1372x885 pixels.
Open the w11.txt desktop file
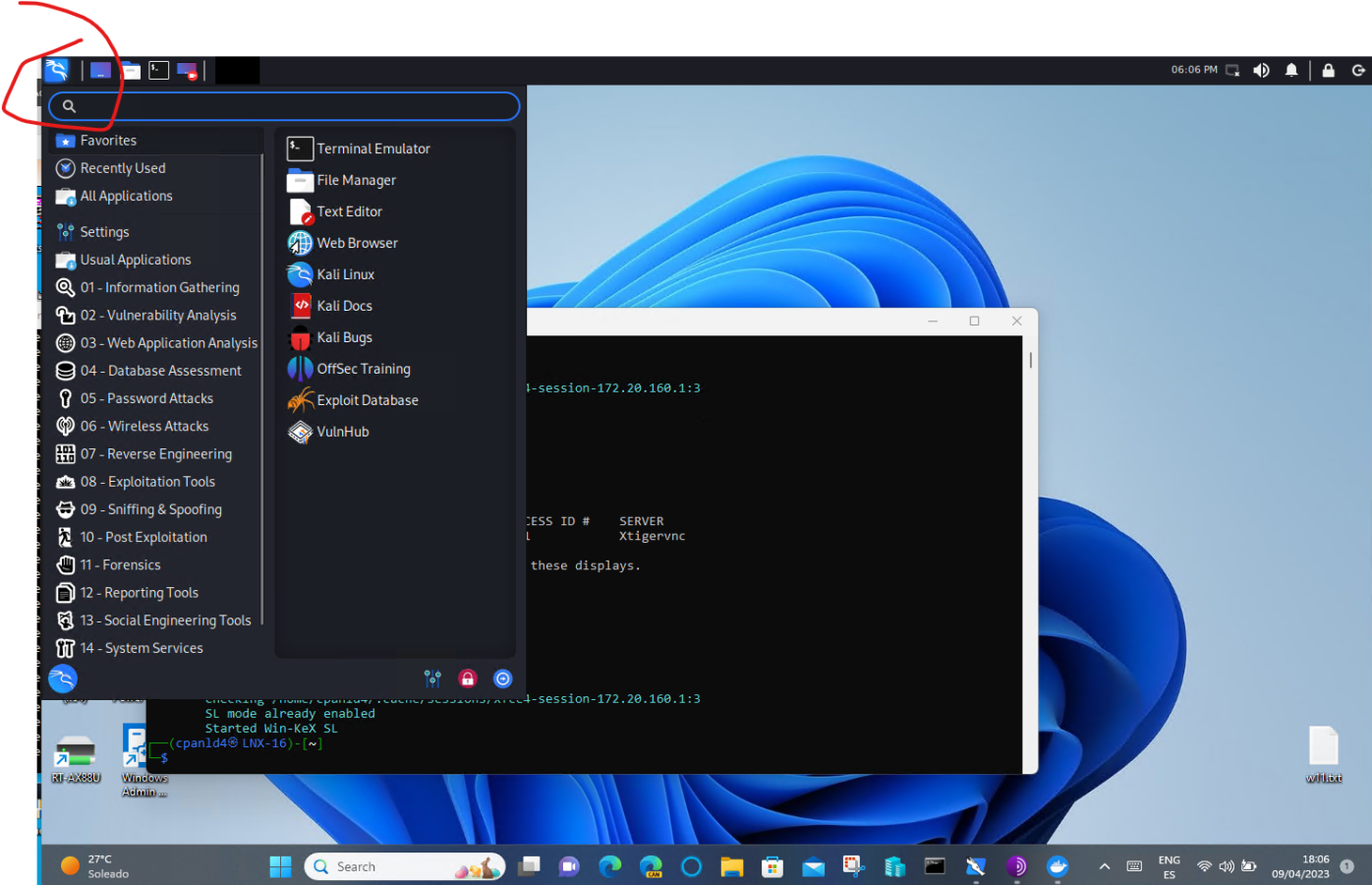pyautogui.click(x=1324, y=754)
